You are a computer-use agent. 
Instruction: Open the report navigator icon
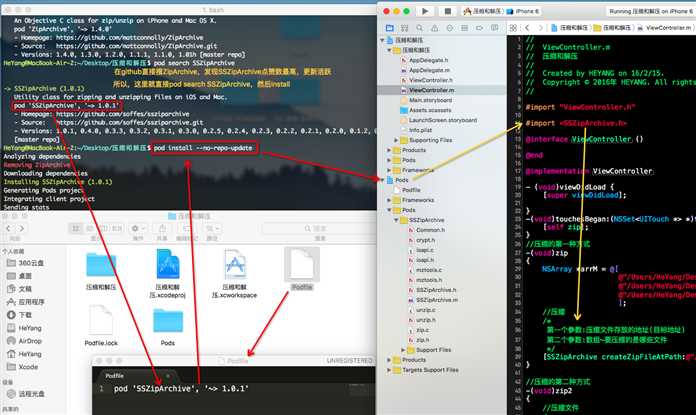494,28
